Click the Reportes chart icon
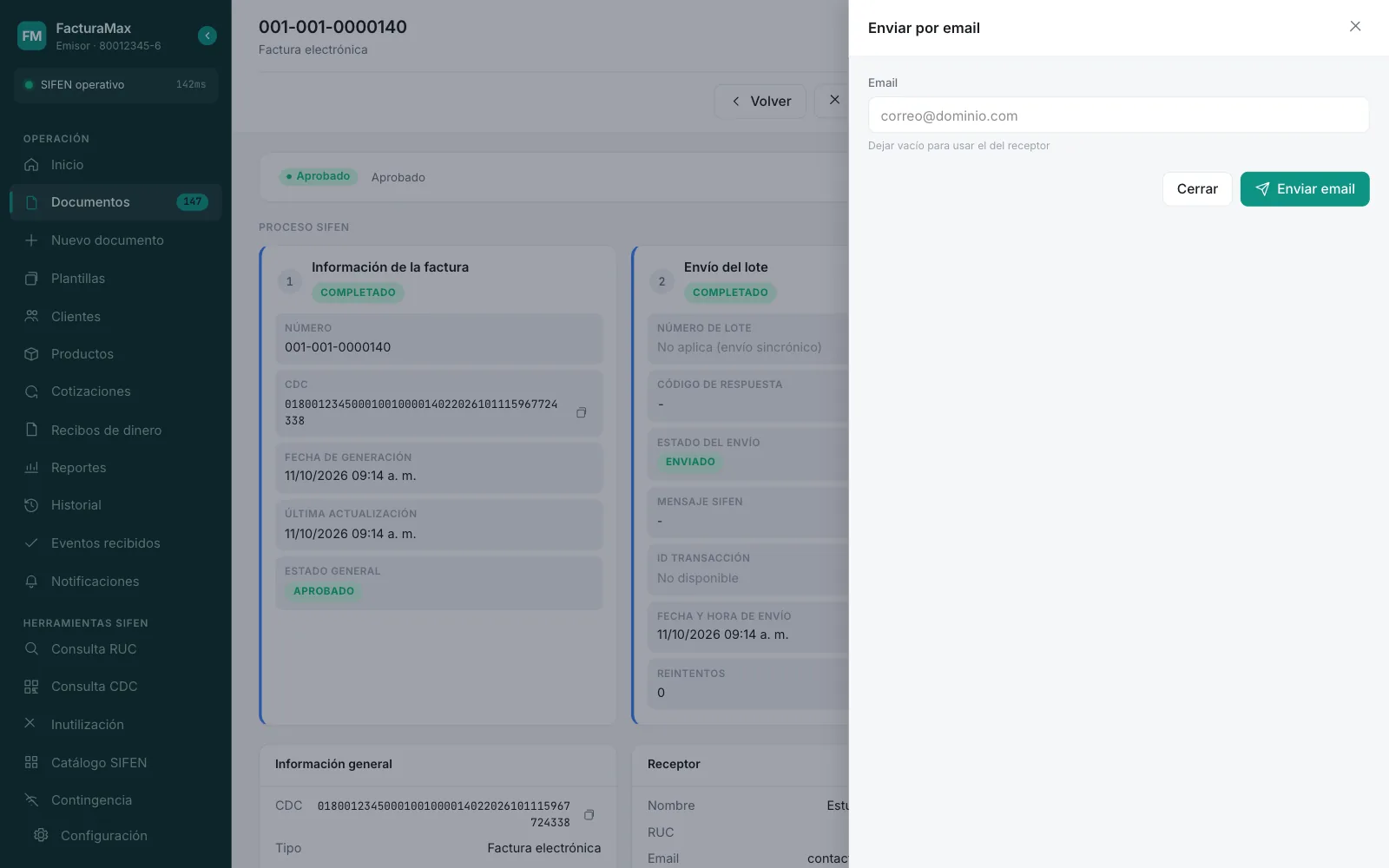Screen dimensions: 1389x868 click(x=31, y=467)
